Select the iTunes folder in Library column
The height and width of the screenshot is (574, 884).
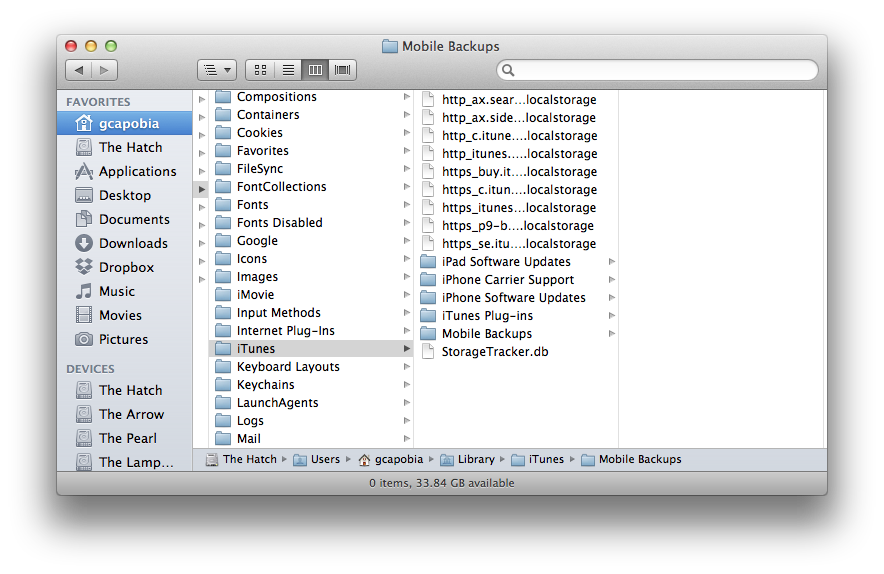[311, 348]
